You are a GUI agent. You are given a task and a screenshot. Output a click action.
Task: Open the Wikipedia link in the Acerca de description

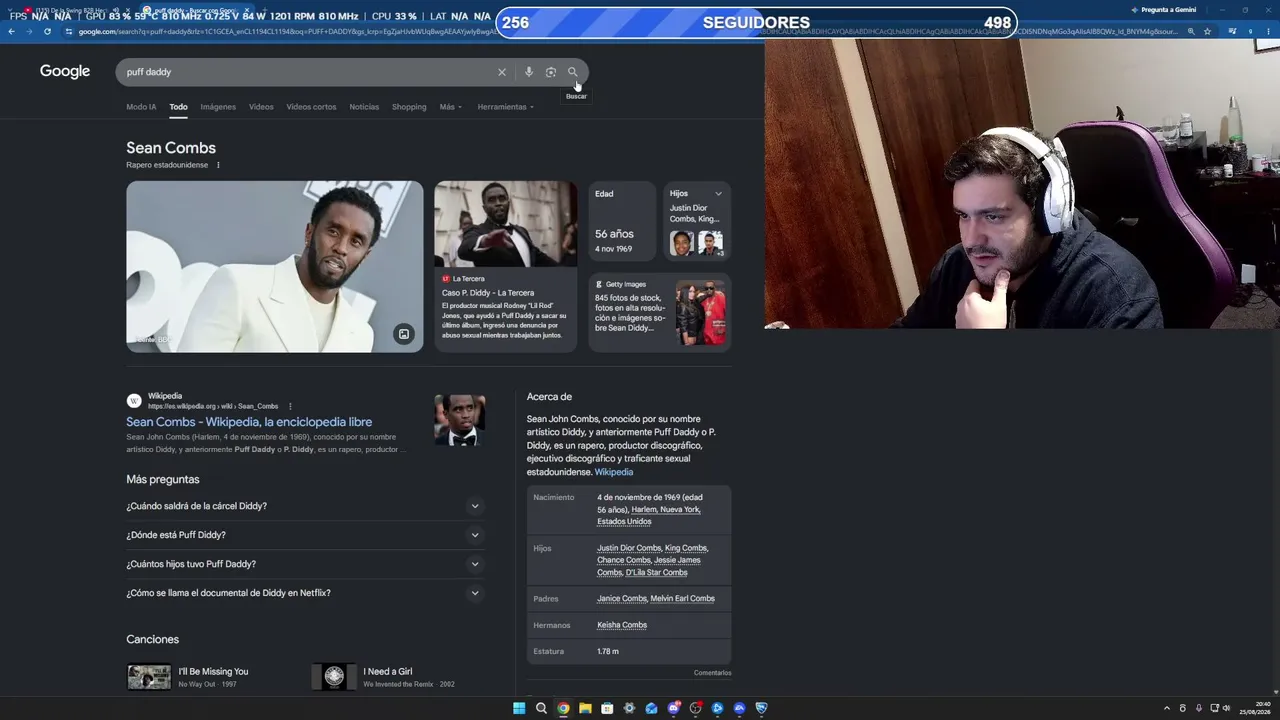click(614, 472)
